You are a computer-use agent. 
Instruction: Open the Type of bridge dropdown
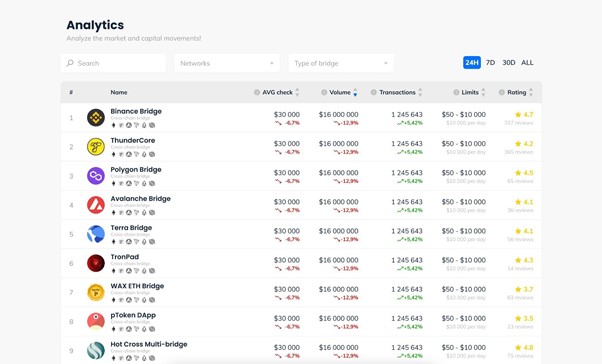click(341, 63)
